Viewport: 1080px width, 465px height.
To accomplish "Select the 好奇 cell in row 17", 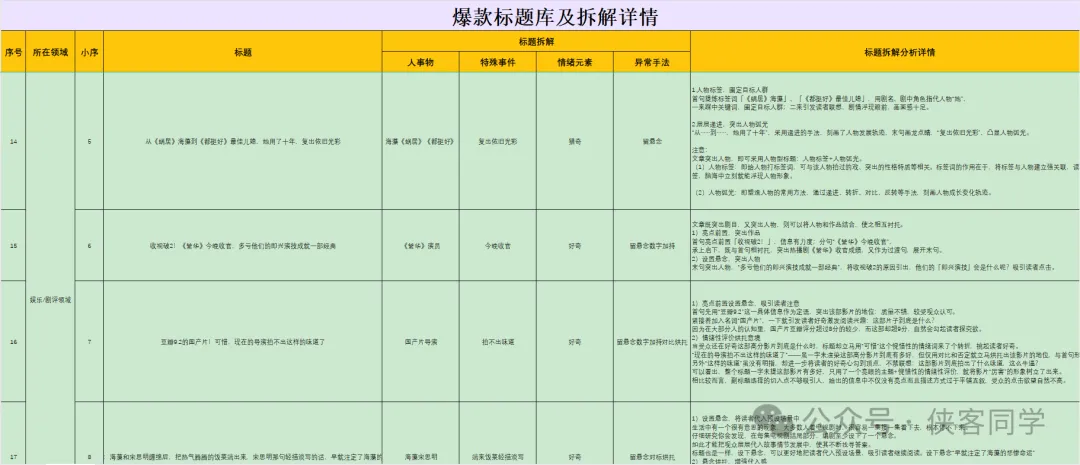I will pos(574,434).
